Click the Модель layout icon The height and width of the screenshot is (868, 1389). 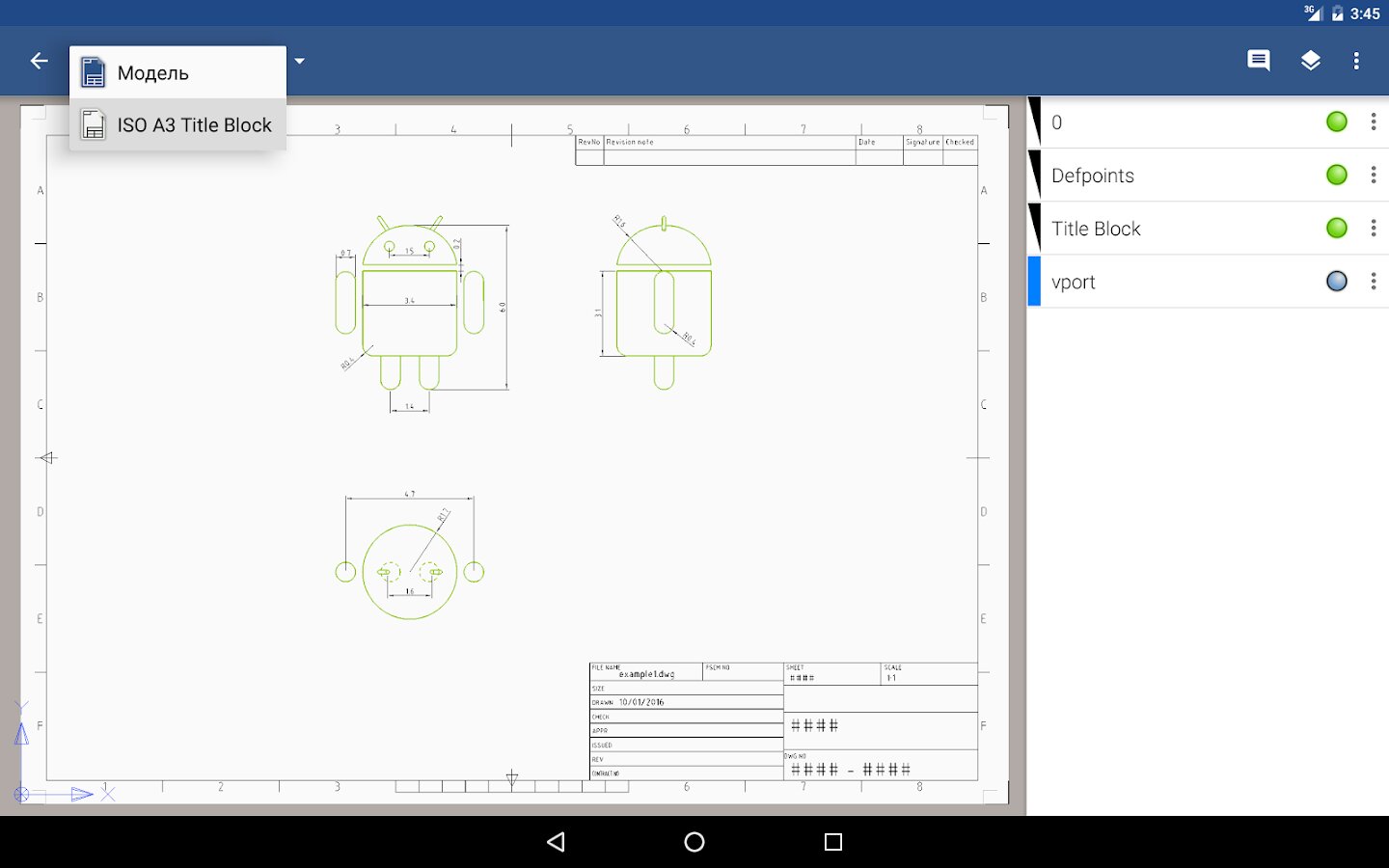(x=93, y=72)
